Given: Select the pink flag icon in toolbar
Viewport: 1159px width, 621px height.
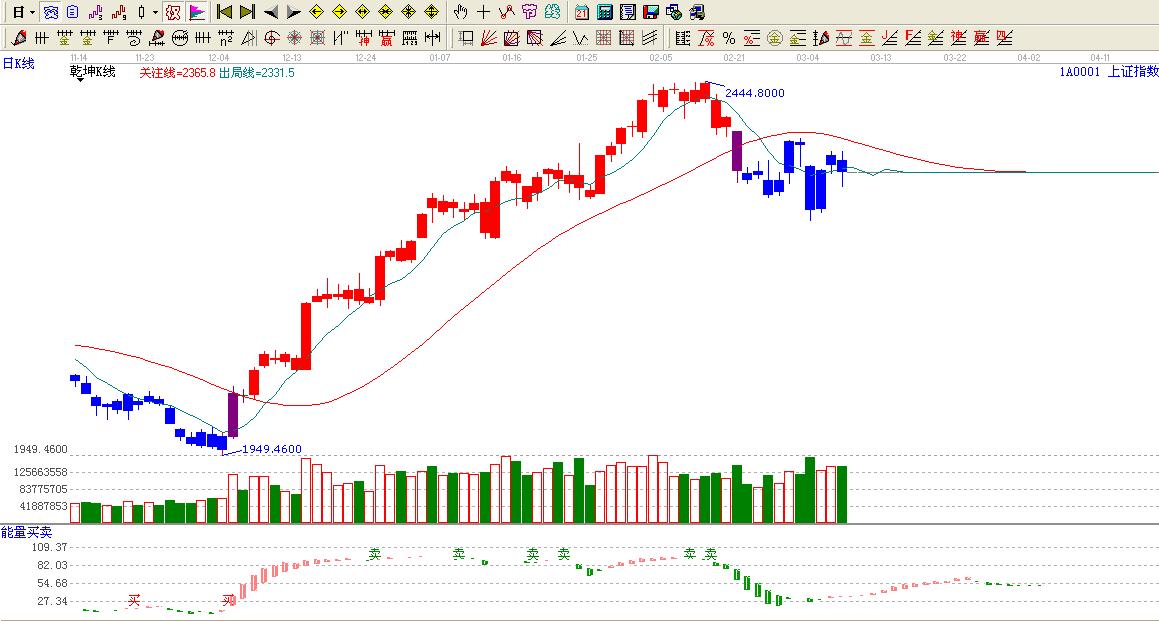Looking at the screenshot, I should [197, 12].
